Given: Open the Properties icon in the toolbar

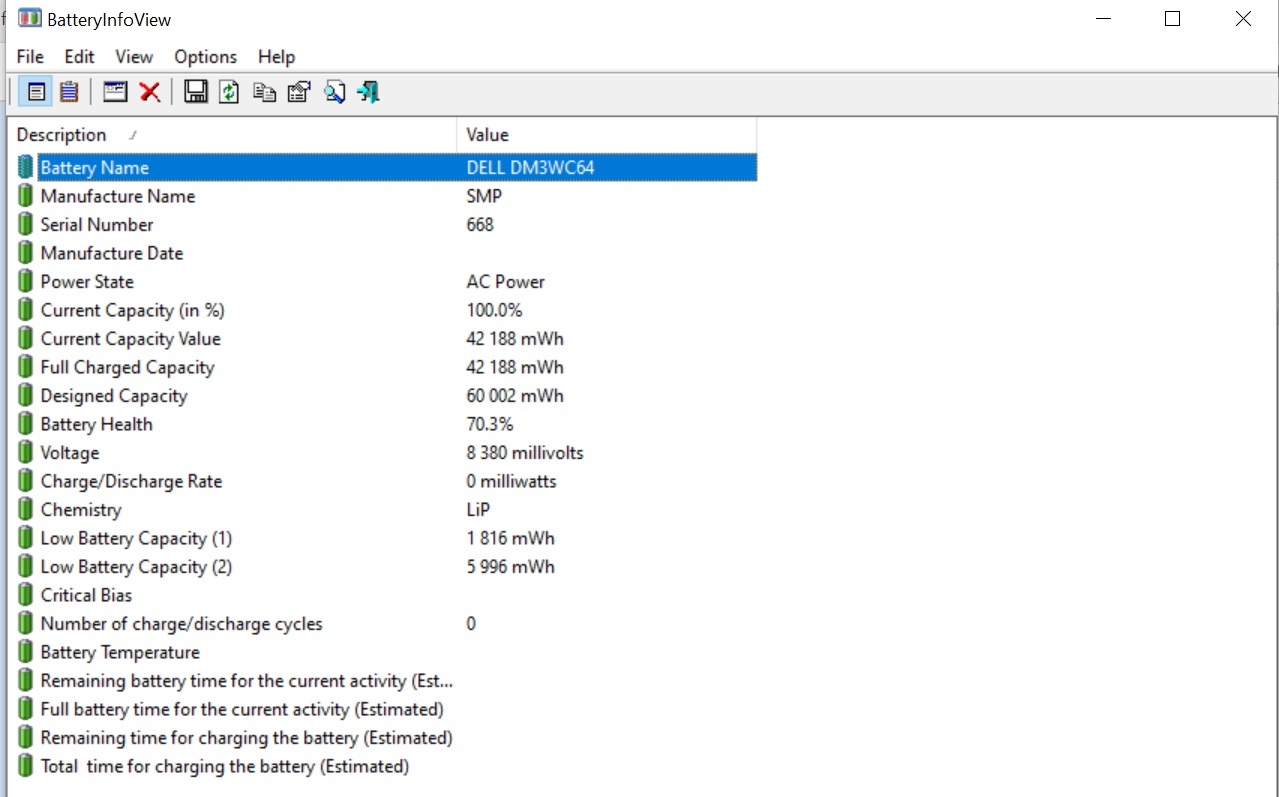Looking at the screenshot, I should pos(299,93).
